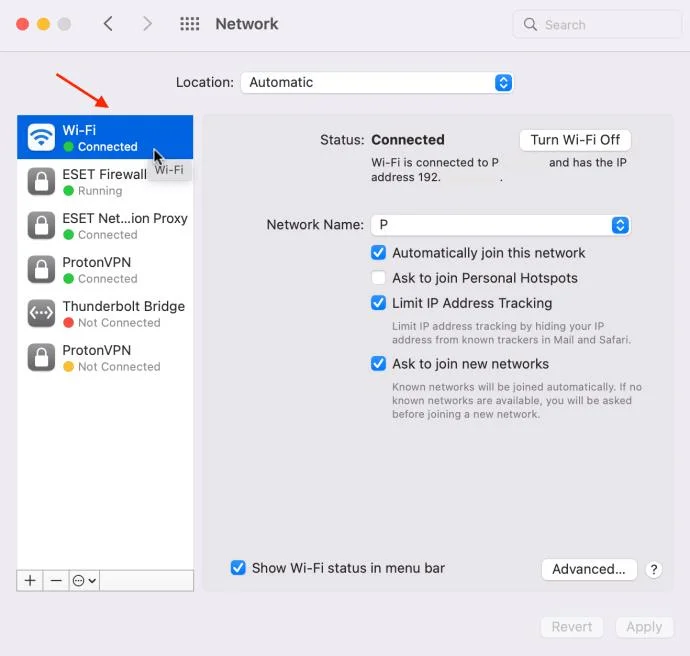Select the not connected ProtonVPN service
Viewport: 690px width, 656px height.
pos(105,357)
